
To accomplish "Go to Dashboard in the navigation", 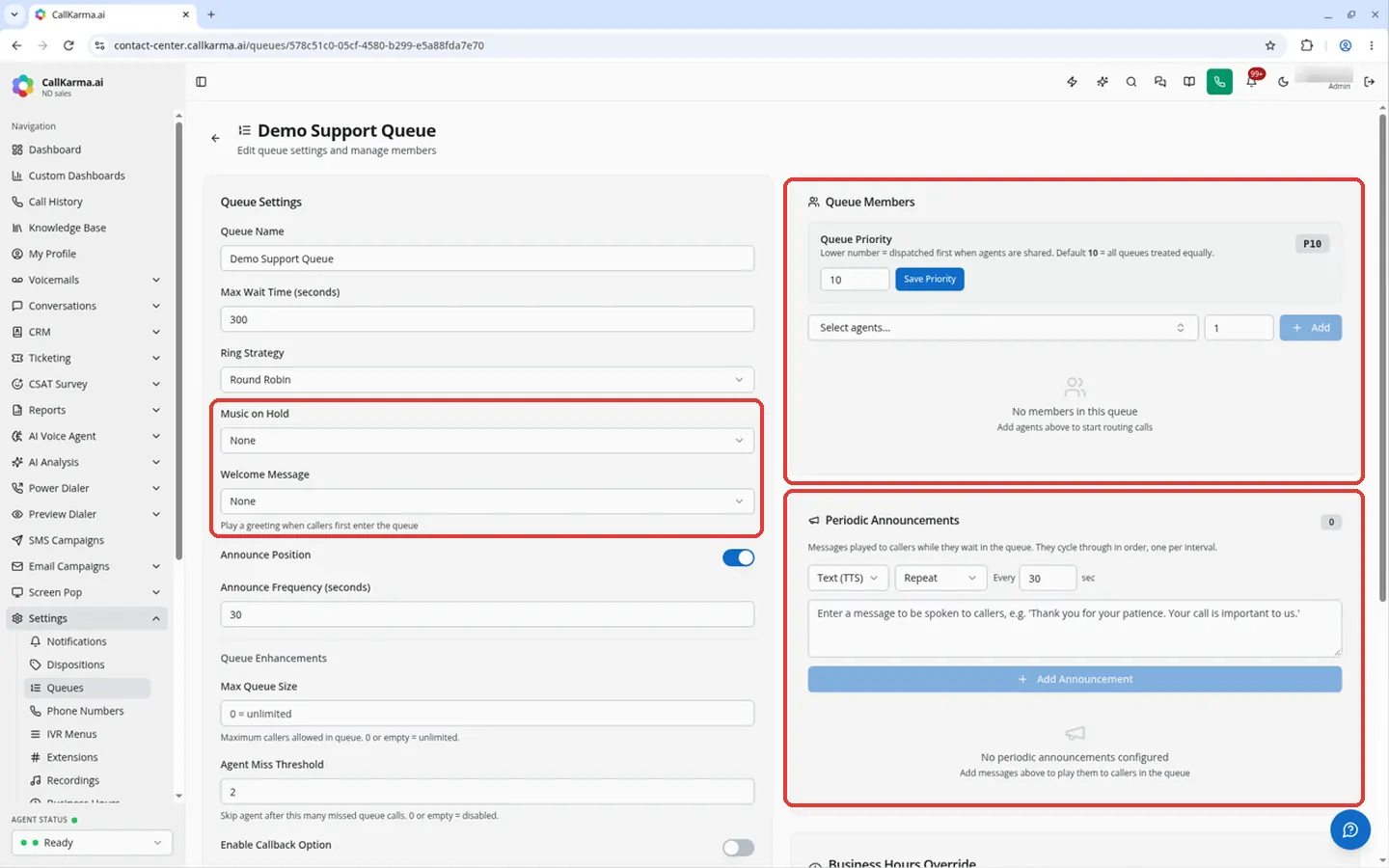I will (86, 149).
